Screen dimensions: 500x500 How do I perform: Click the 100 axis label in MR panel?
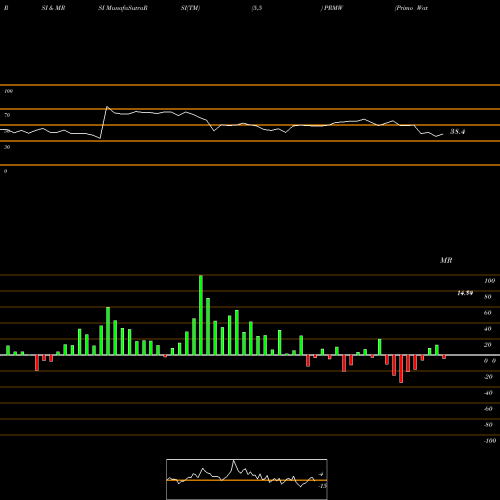pyautogui.click(x=489, y=281)
